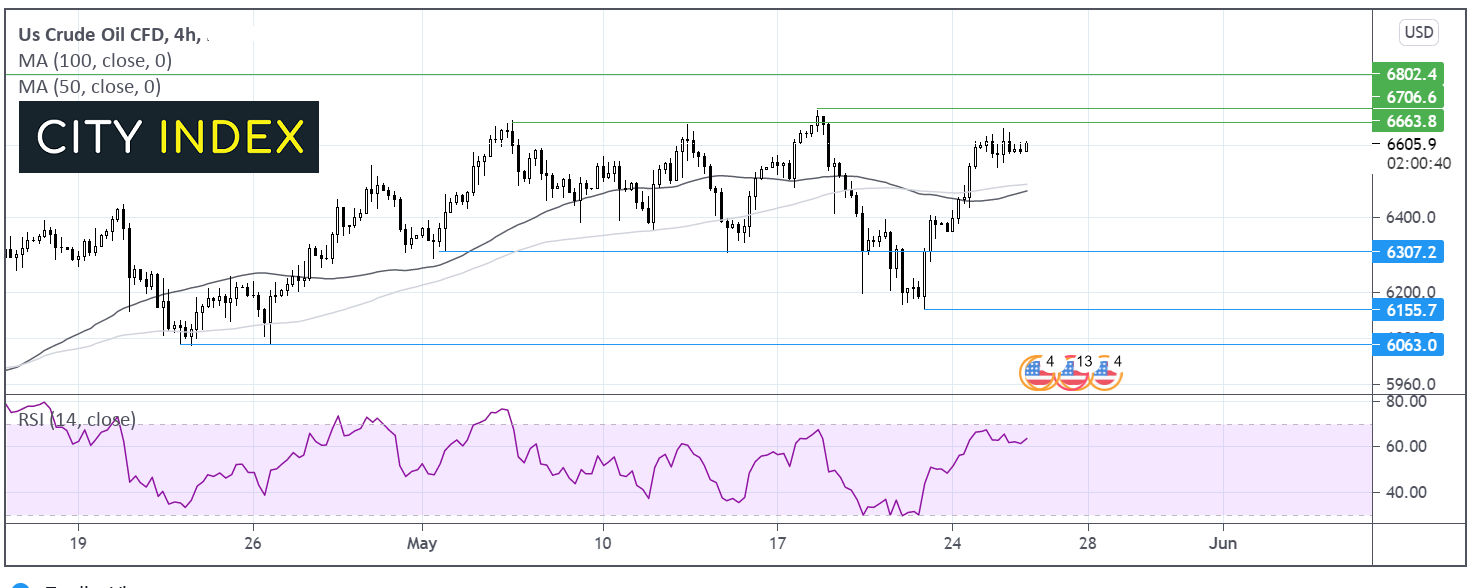This screenshot has height=588, width=1476.
Task: Click the 02:00:40 candle countdown timer
Action: (x=1411, y=164)
